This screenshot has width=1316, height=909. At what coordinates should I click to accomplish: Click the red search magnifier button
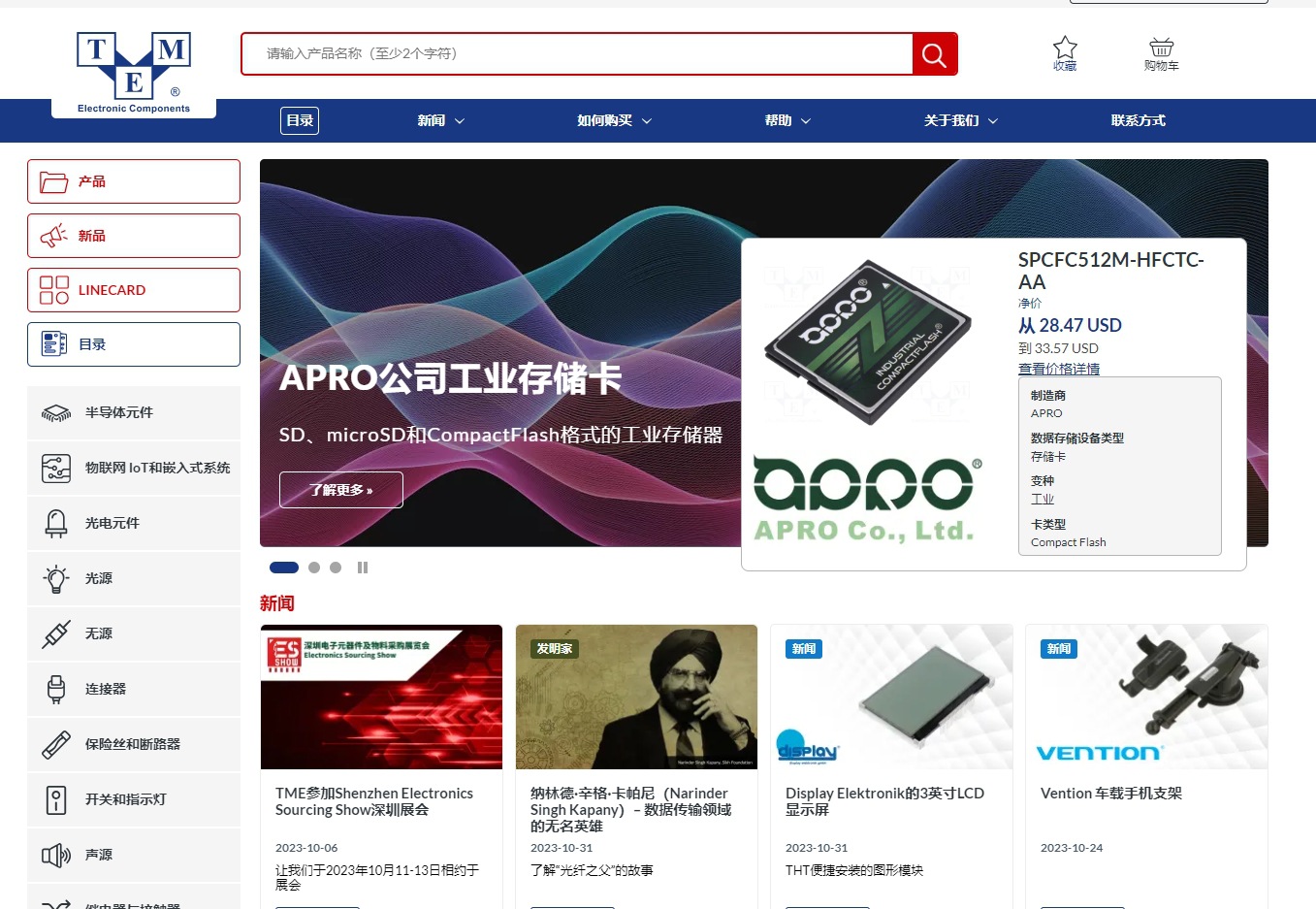click(x=934, y=54)
